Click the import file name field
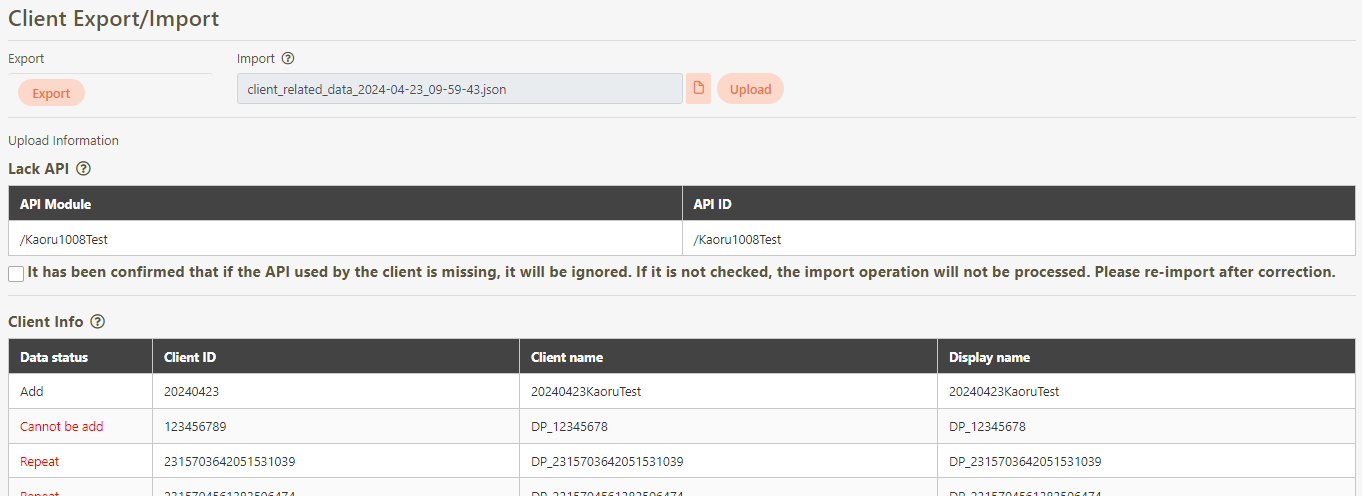This screenshot has height=496, width=1362. pyautogui.click(x=460, y=89)
